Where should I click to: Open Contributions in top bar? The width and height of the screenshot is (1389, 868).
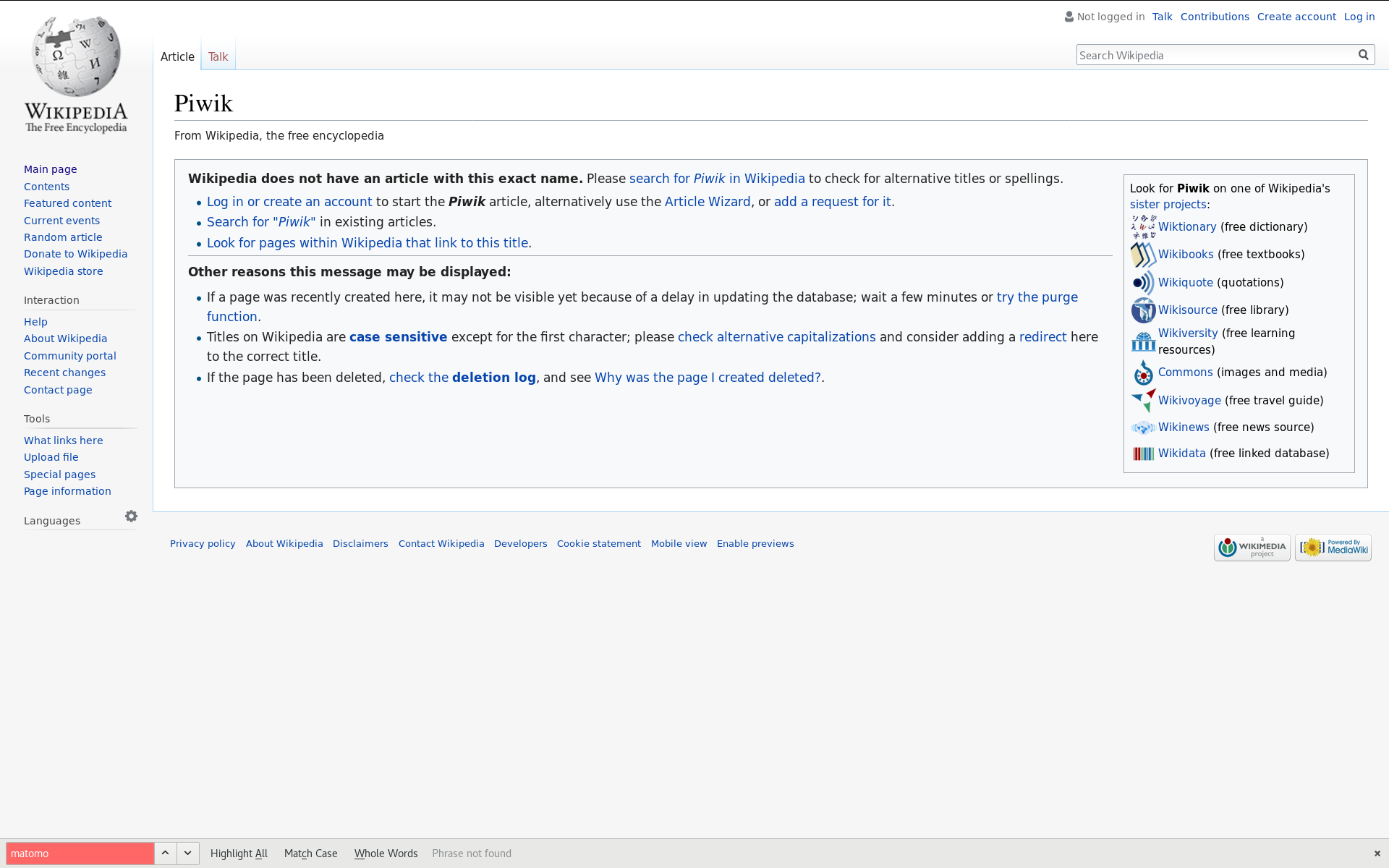(1215, 17)
